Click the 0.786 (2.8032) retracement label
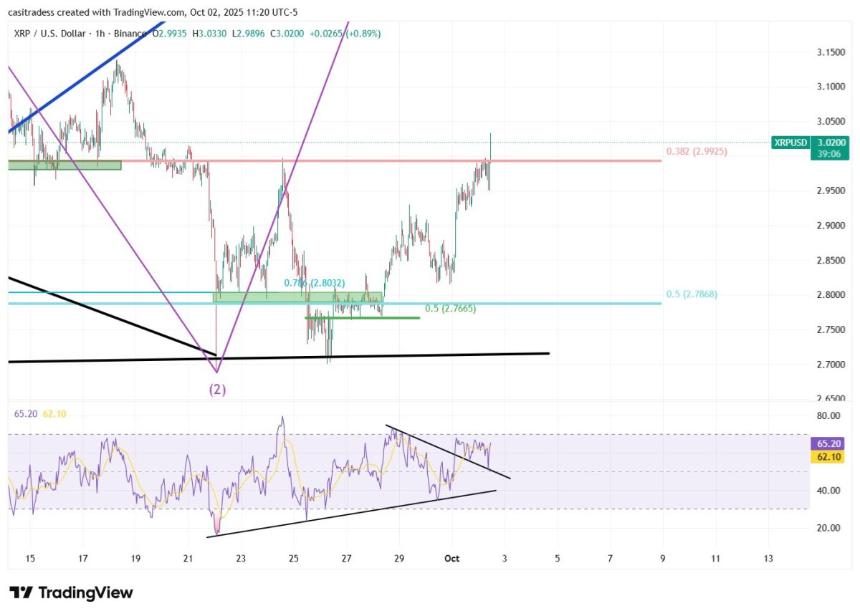Image resolution: width=860 pixels, height=616 pixels. tap(314, 283)
